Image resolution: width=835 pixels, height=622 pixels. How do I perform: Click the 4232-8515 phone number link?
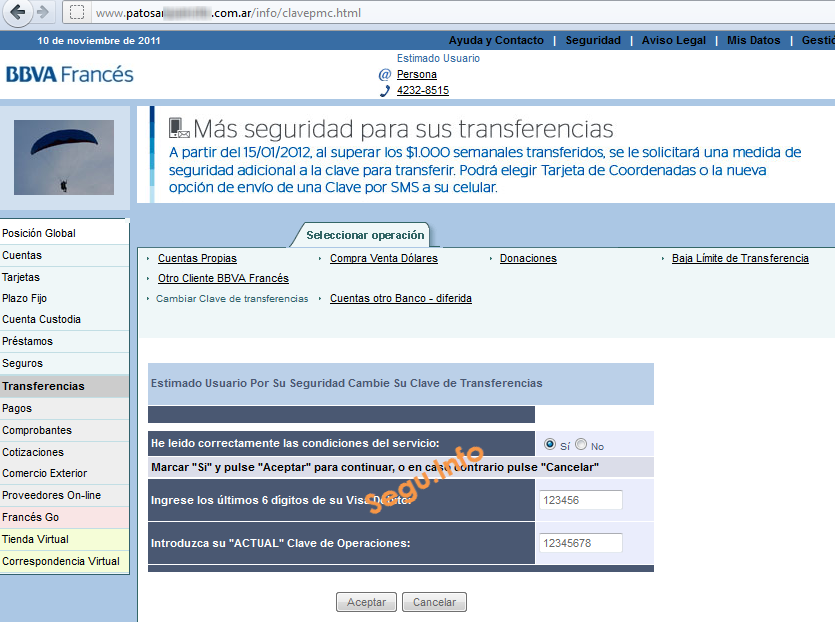(x=423, y=91)
